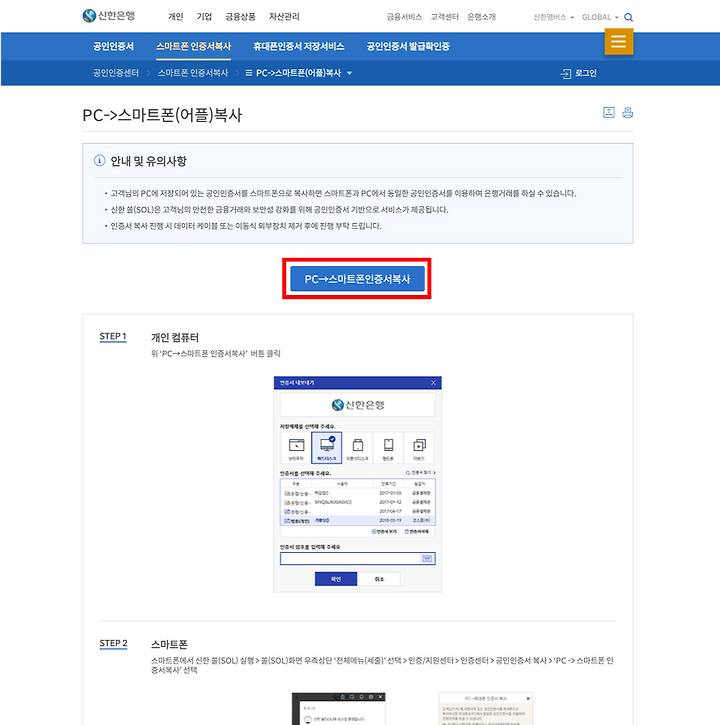Image resolution: width=720 pixels, height=725 pixels.
Task: Go to 스마트폰 인증서복사 breadcrumb link
Action: click(x=193, y=73)
